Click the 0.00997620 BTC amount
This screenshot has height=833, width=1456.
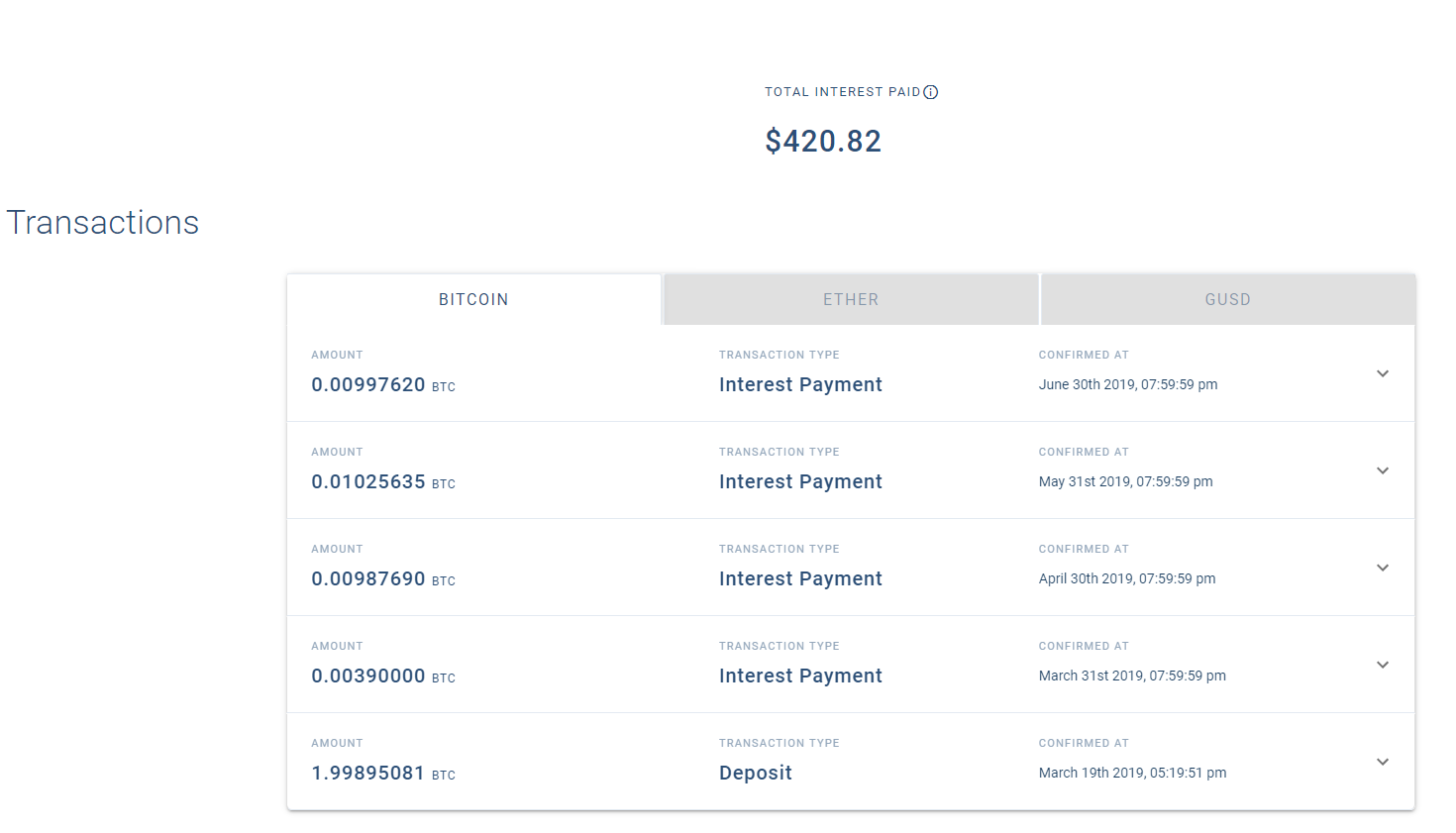(x=383, y=384)
